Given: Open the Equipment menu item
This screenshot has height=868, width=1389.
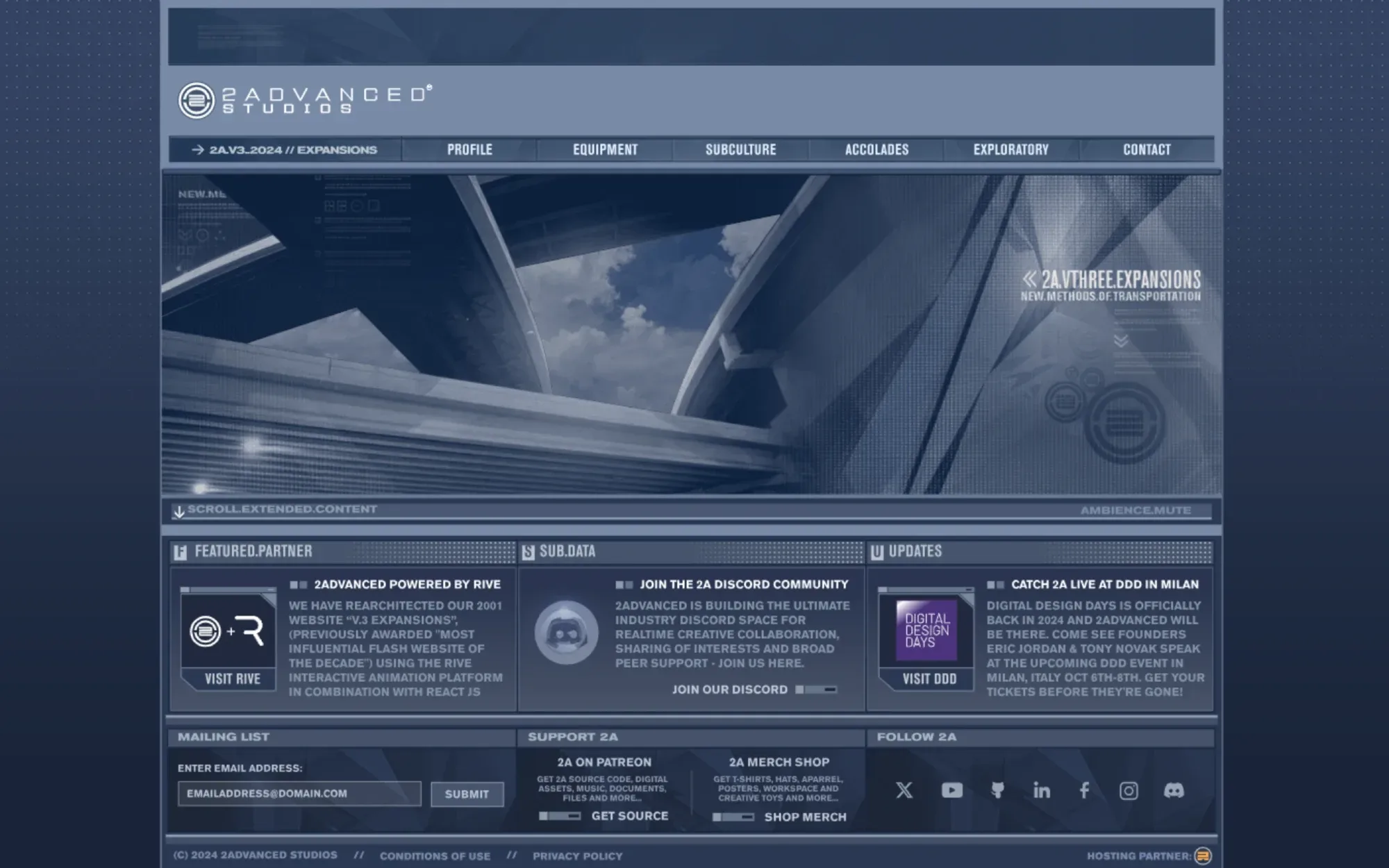Looking at the screenshot, I should point(605,149).
